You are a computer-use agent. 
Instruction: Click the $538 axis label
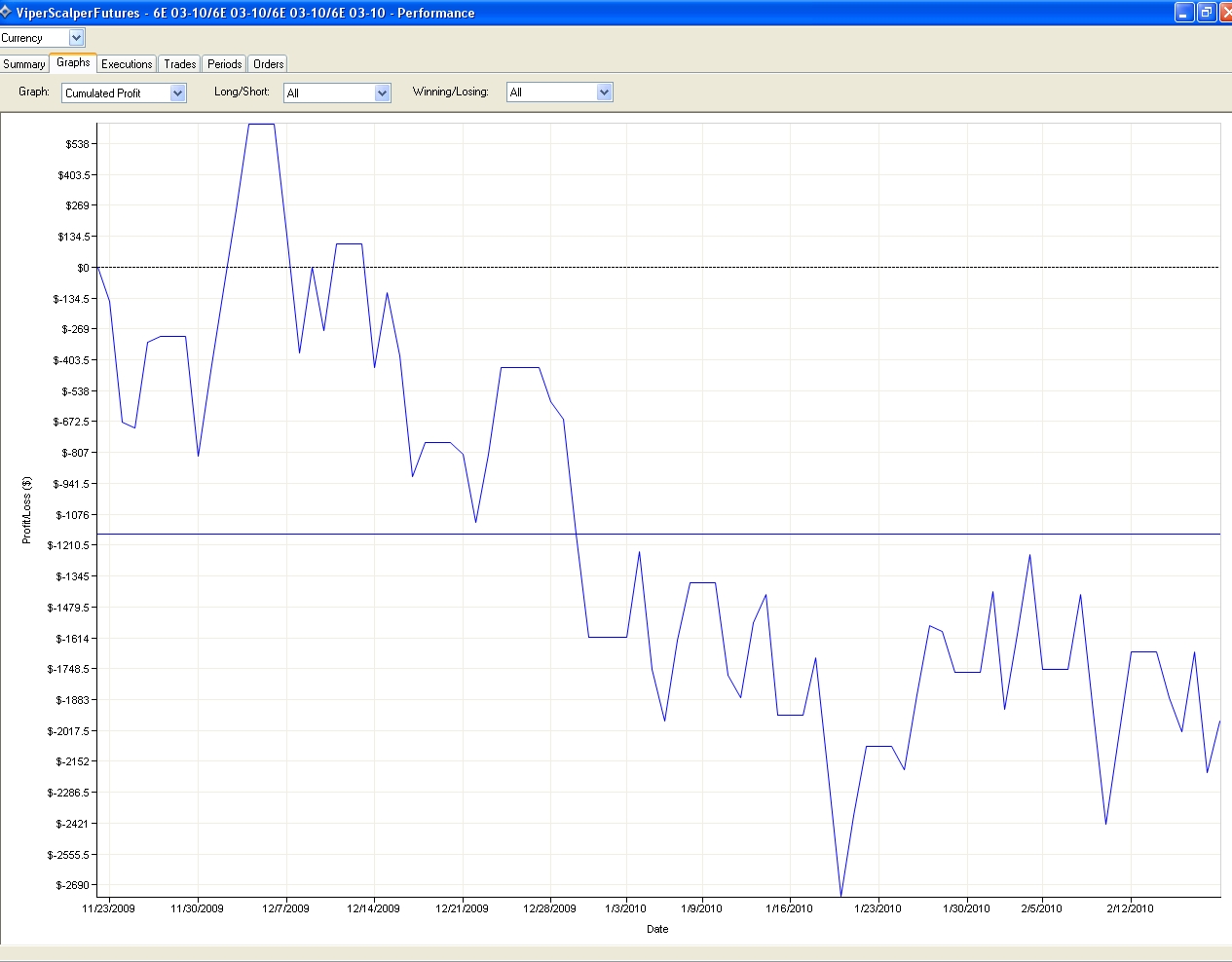coord(78,144)
